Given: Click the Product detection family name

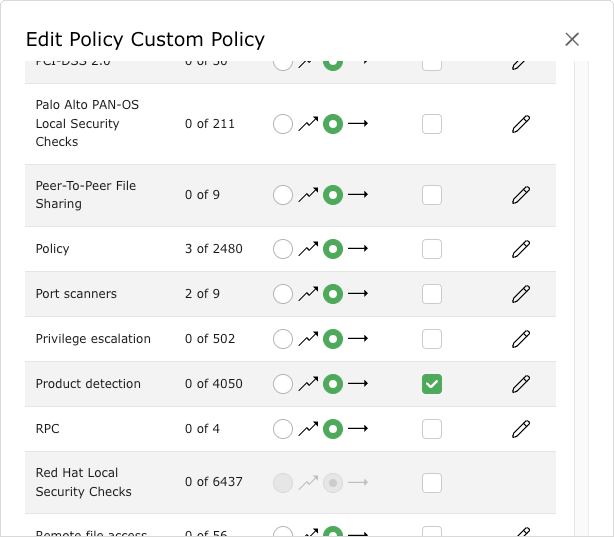Looking at the screenshot, I should tap(88, 384).
